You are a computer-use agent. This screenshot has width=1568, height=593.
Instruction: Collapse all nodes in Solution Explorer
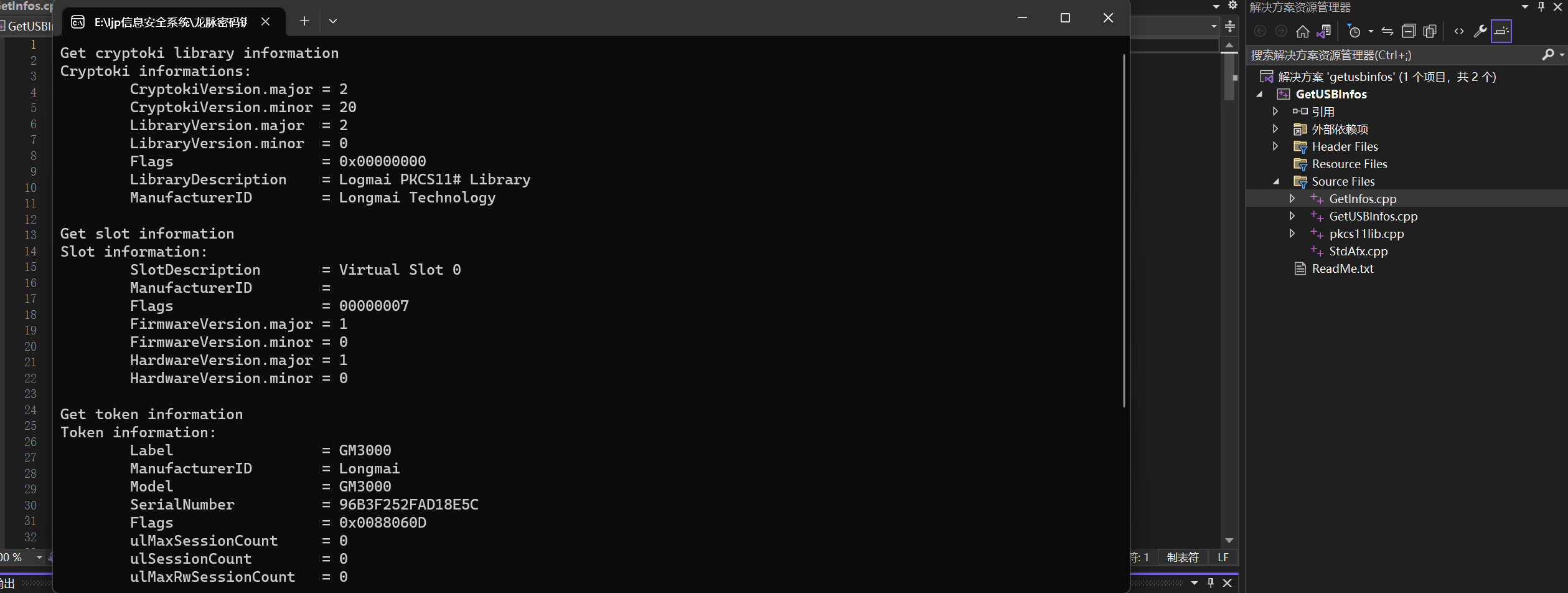(1409, 31)
